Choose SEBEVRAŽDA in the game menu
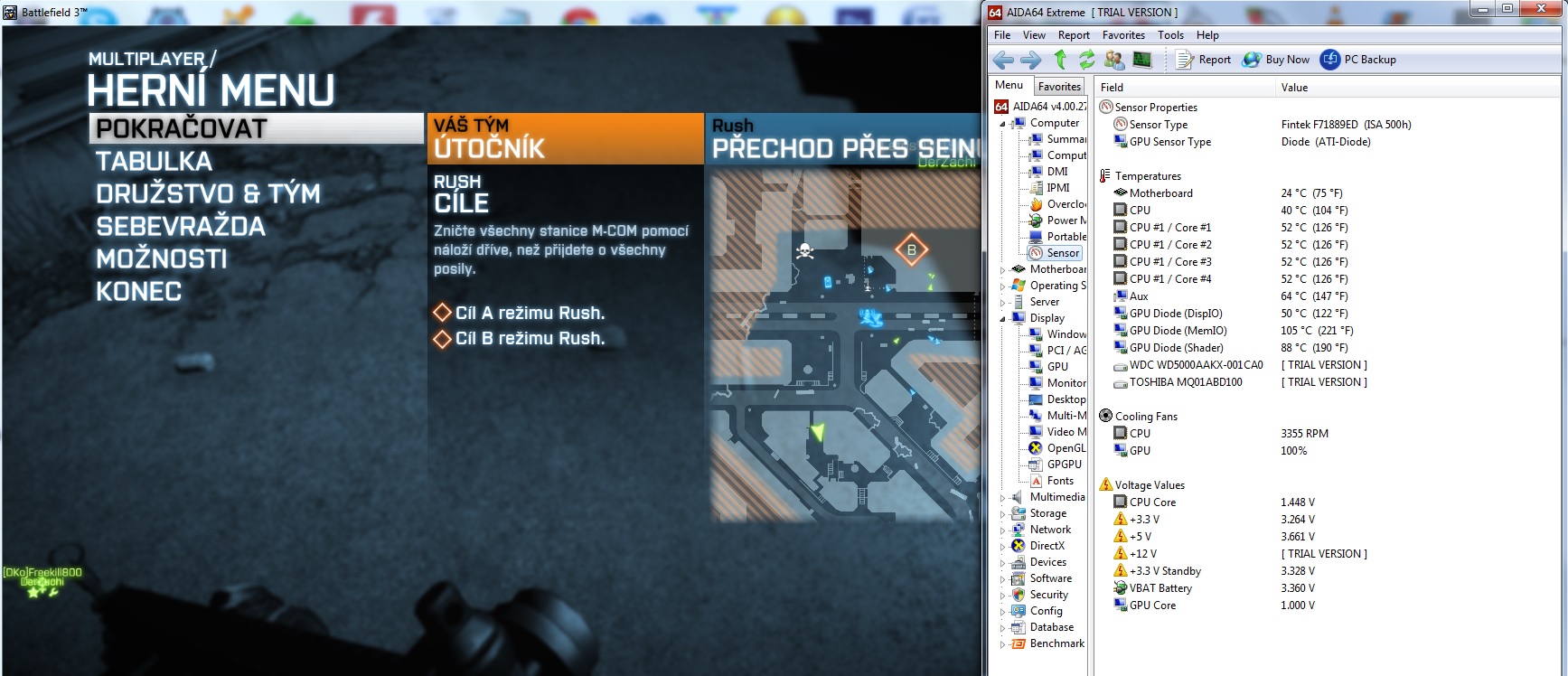Screen dimensions: 1568x676 click(181, 226)
